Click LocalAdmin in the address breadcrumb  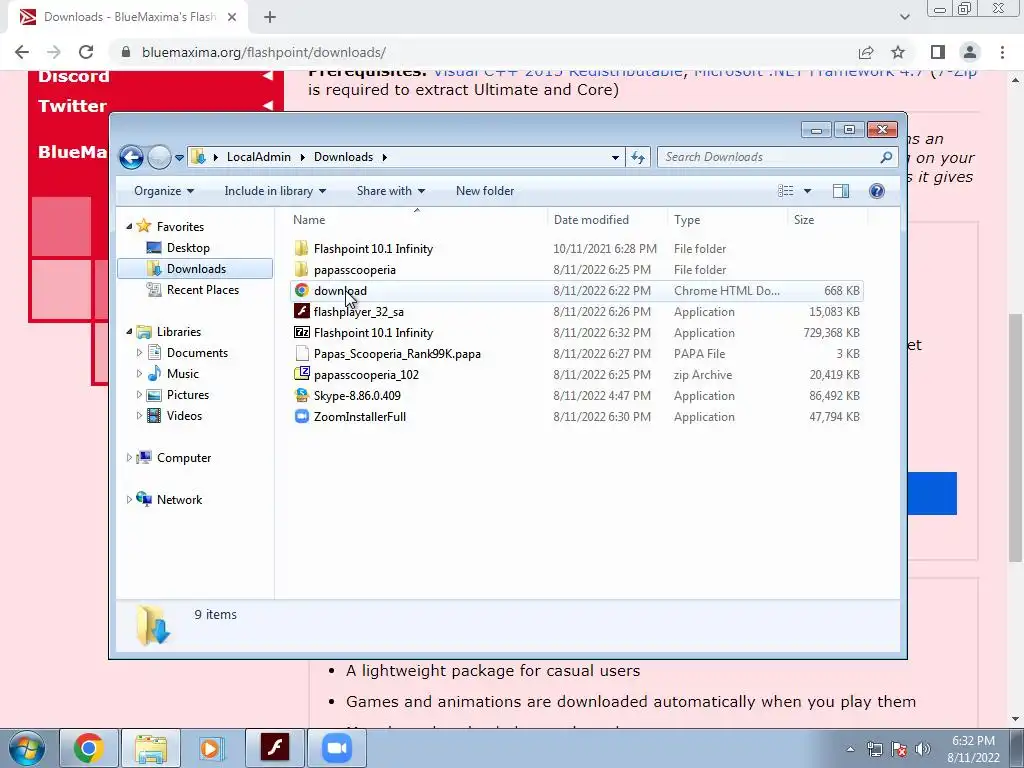[x=259, y=157]
